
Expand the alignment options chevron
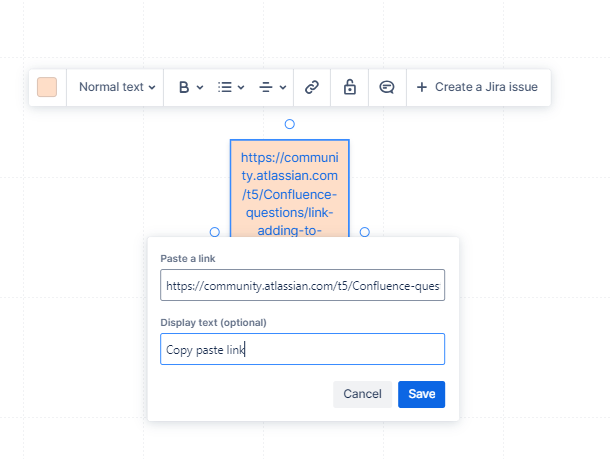coord(283,87)
